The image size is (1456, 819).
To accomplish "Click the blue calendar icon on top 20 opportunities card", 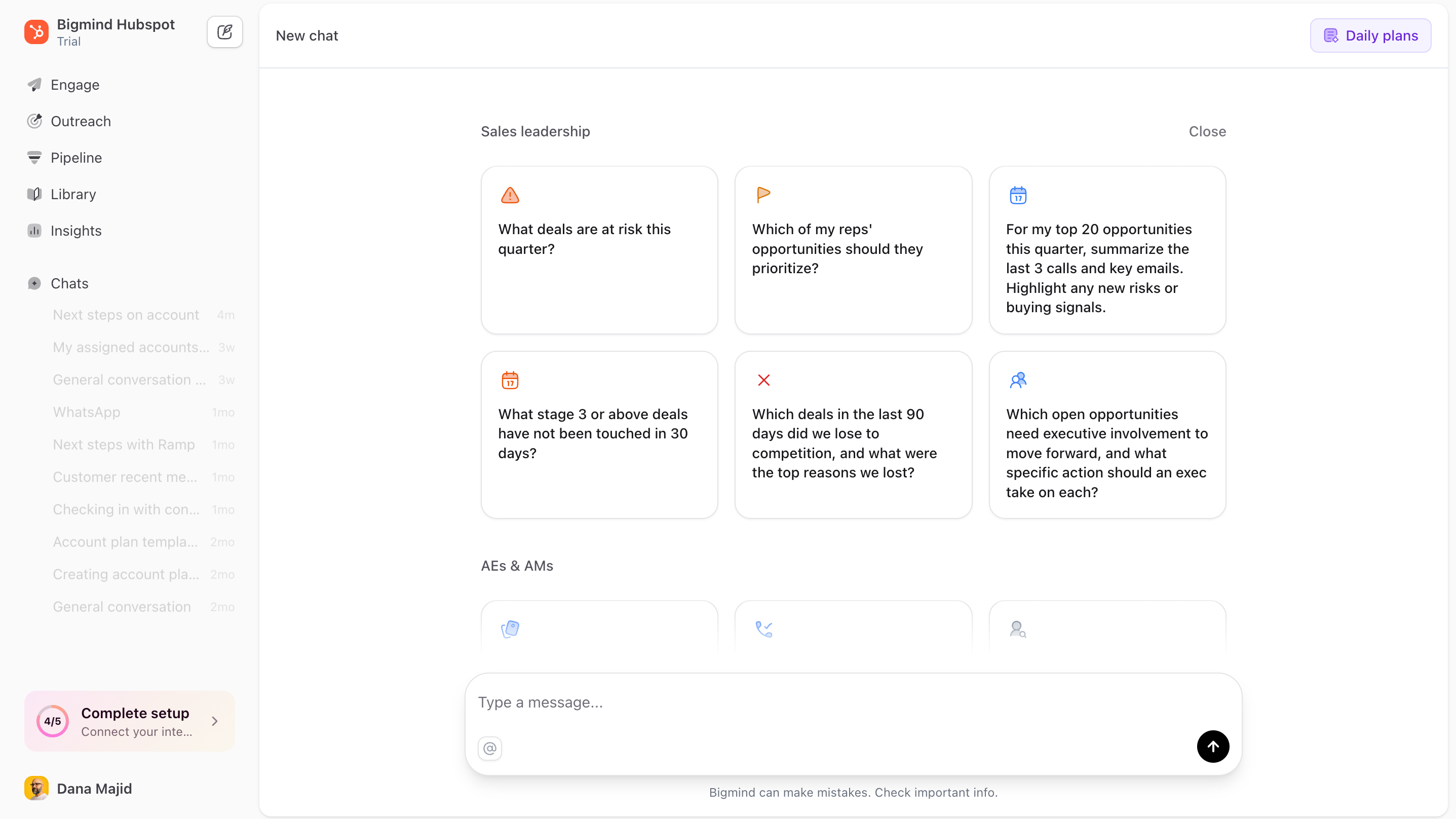I will (1018, 195).
